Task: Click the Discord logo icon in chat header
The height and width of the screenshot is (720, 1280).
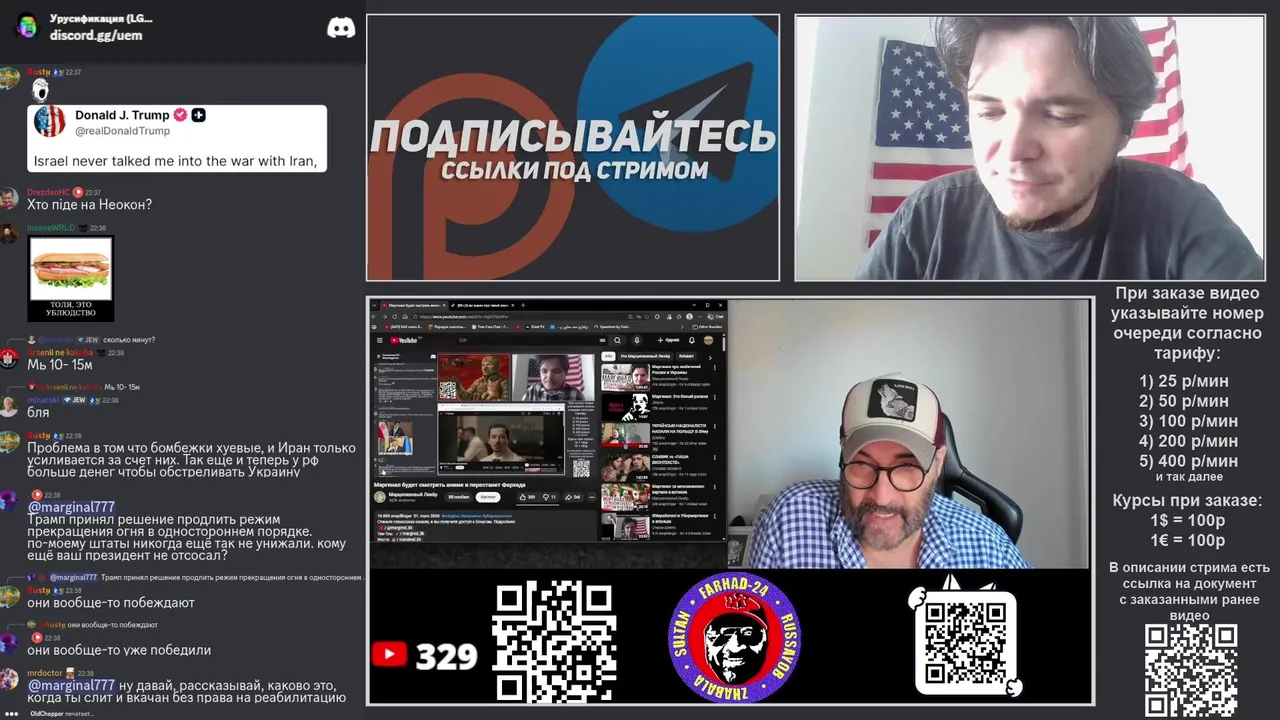Action: pyautogui.click(x=341, y=27)
